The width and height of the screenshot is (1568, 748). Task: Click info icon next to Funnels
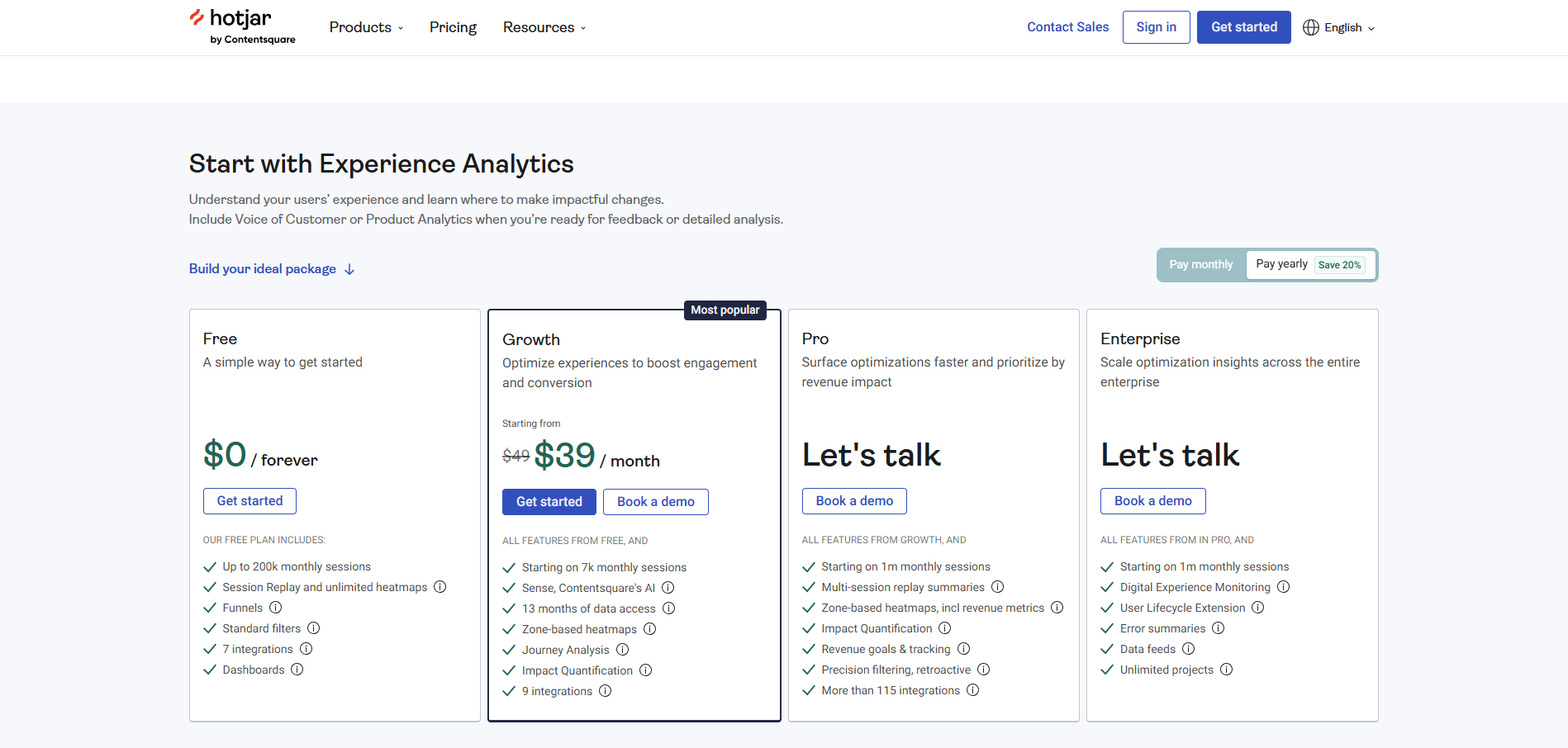pyautogui.click(x=276, y=608)
